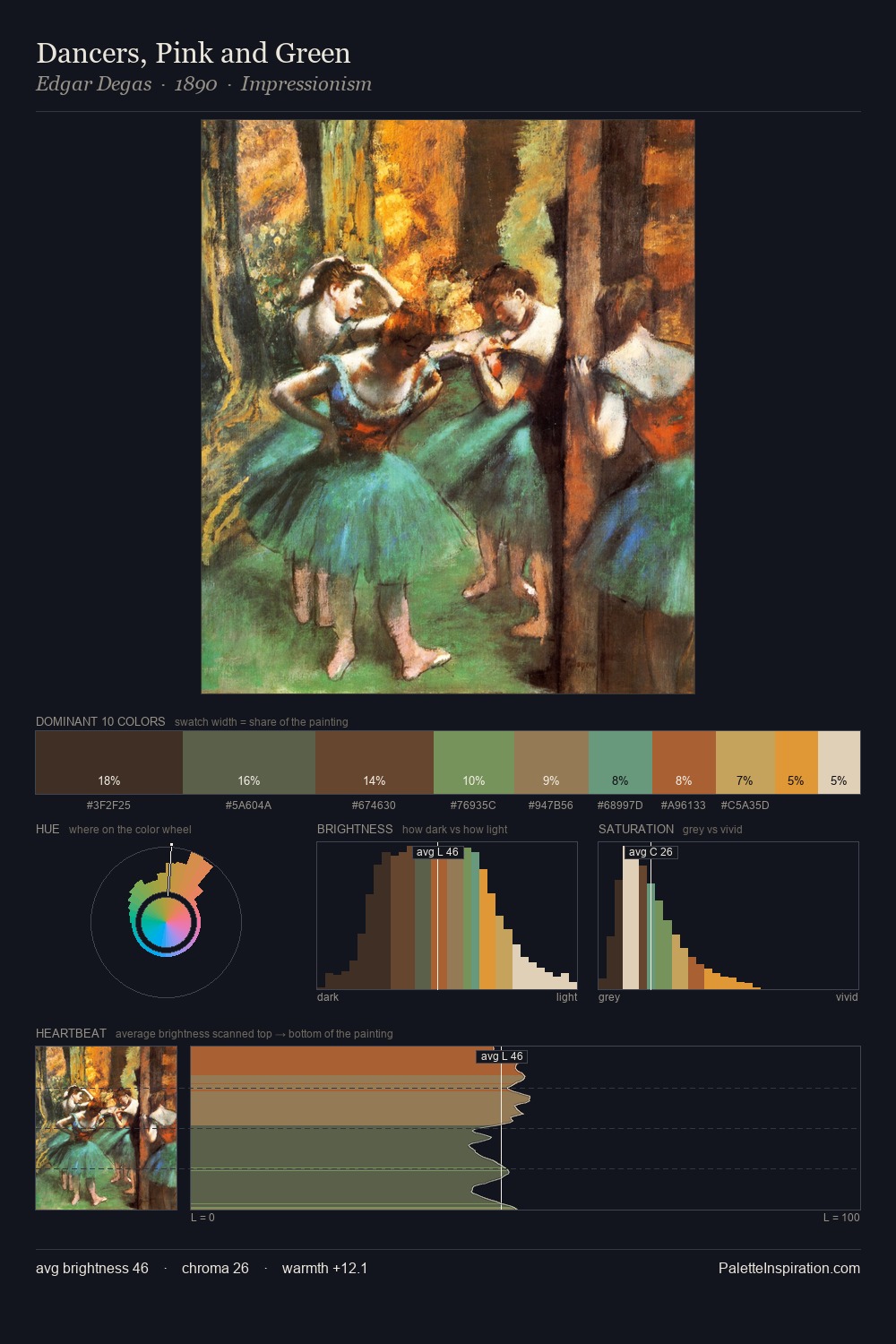Click the hex code #C5A35D

[745, 806]
